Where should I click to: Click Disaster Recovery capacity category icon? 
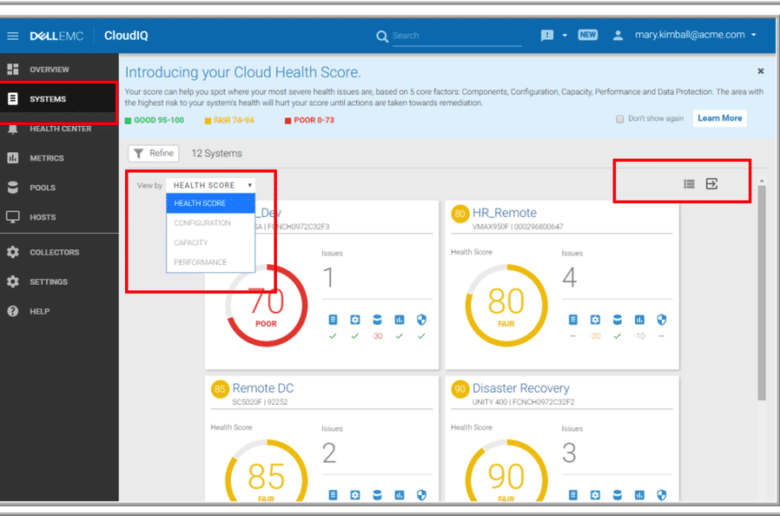617,495
